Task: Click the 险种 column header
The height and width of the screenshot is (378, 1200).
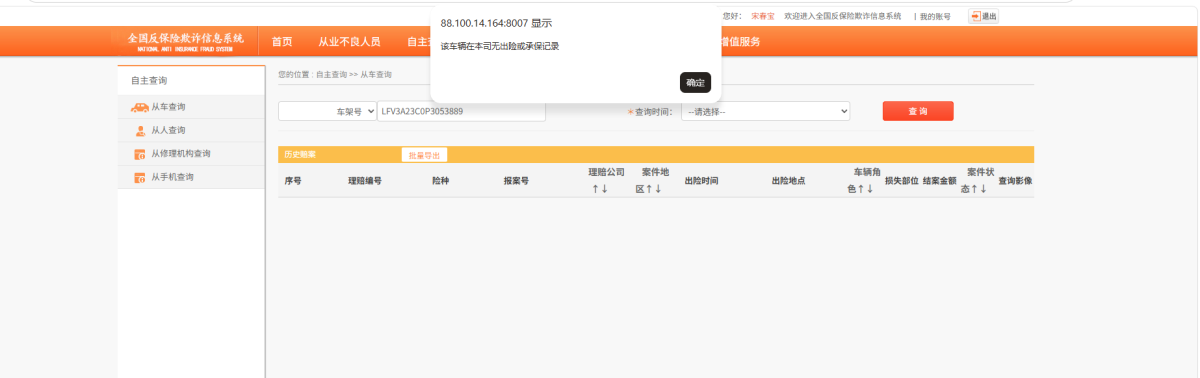Action: pyautogui.click(x=441, y=181)
